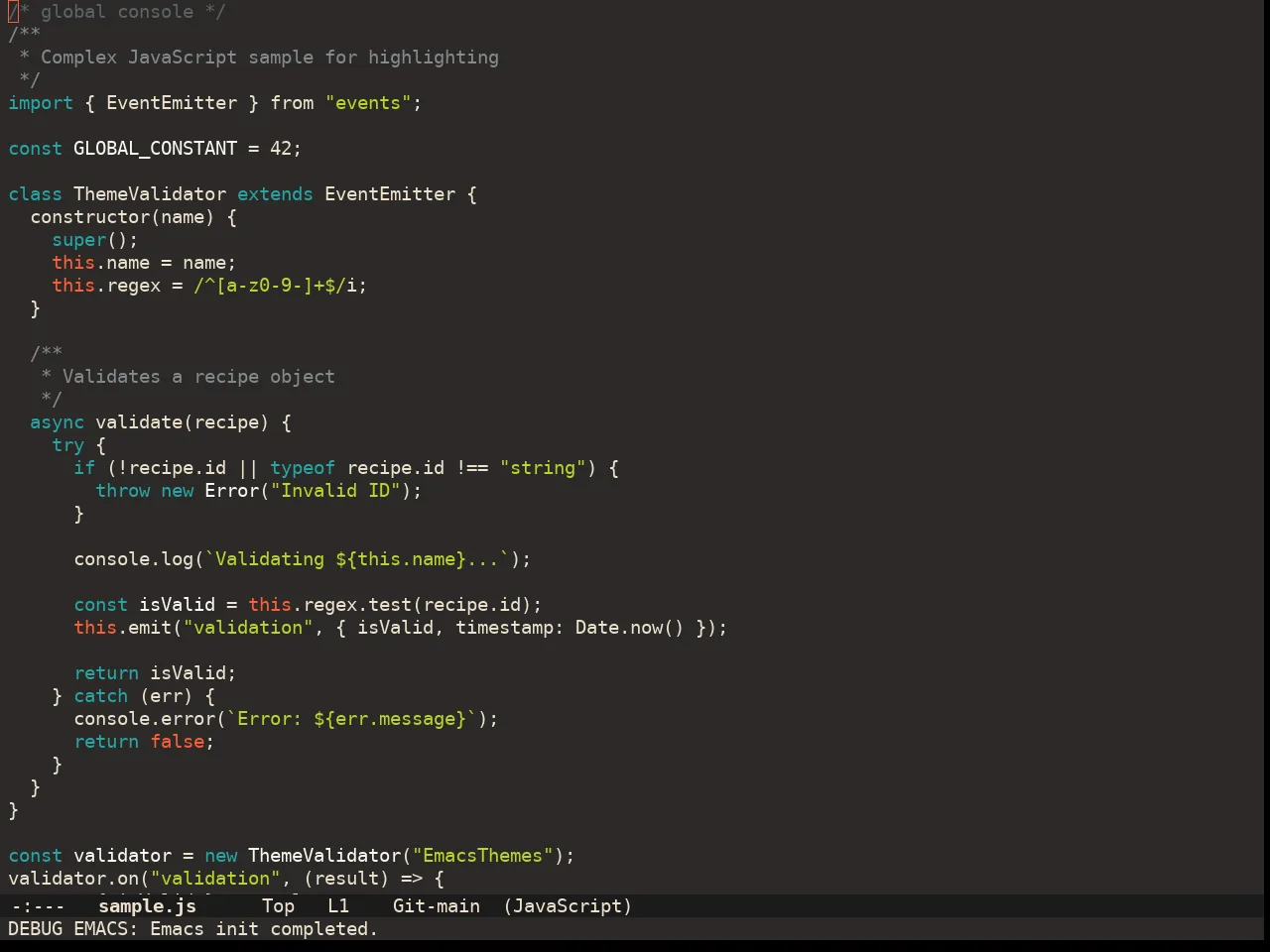The width and height of the screenshot is (1270, 952).
Task: Click the template string 'Validating ${this.name}...'
Action: point(357,558)
